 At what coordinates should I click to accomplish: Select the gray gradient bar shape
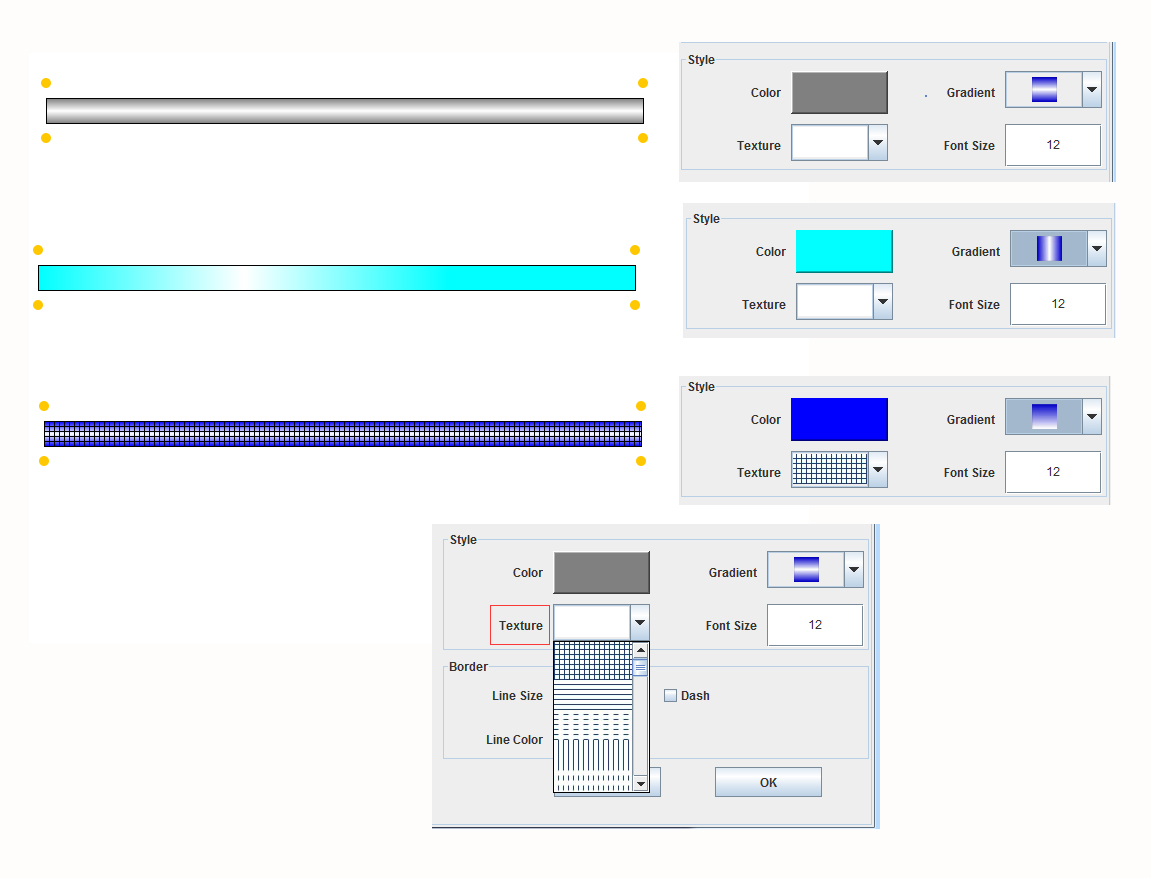coord(344,111)
